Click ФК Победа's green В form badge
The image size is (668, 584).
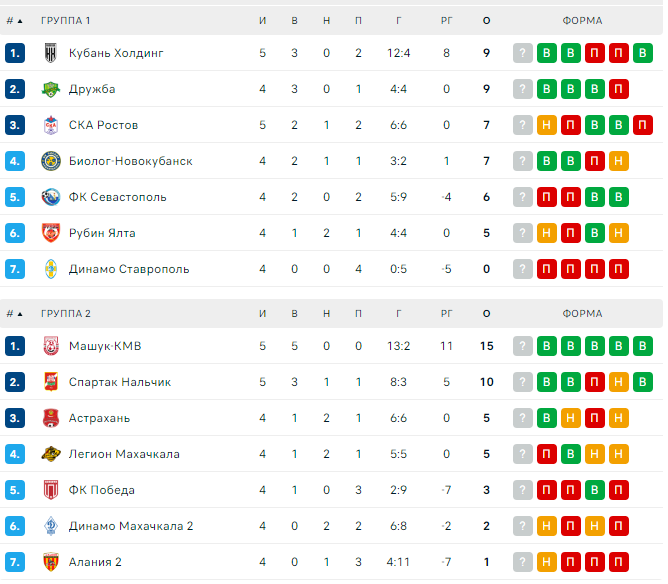[594, 490]
